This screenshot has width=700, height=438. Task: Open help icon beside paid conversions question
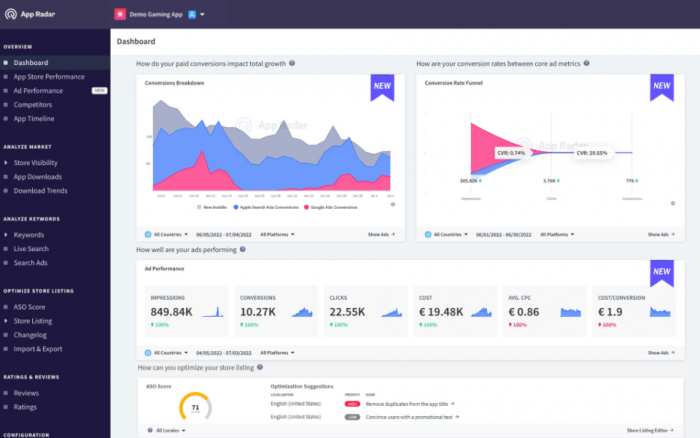292,63
